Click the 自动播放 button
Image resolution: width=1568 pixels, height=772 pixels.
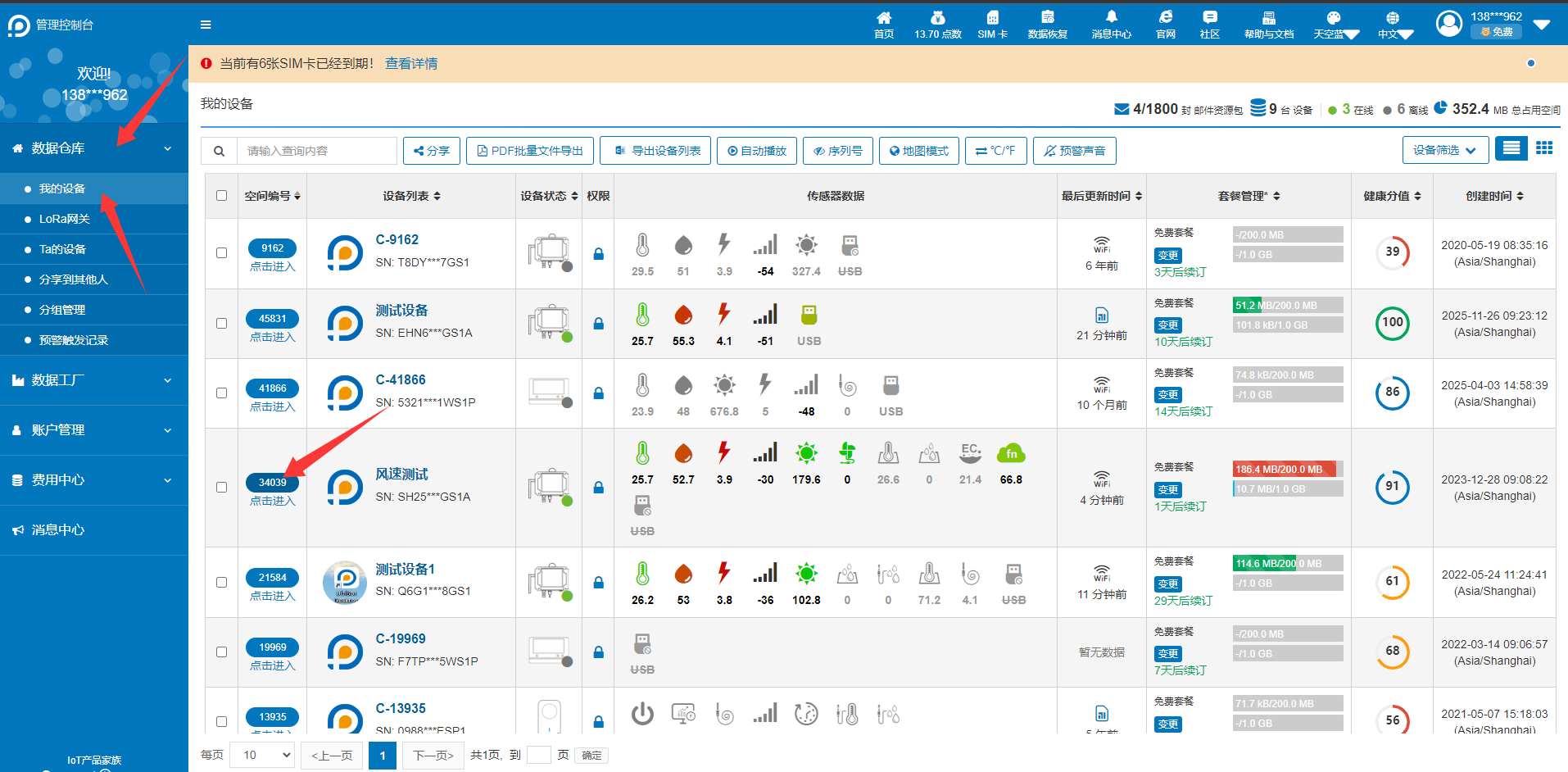pos(757,151)
